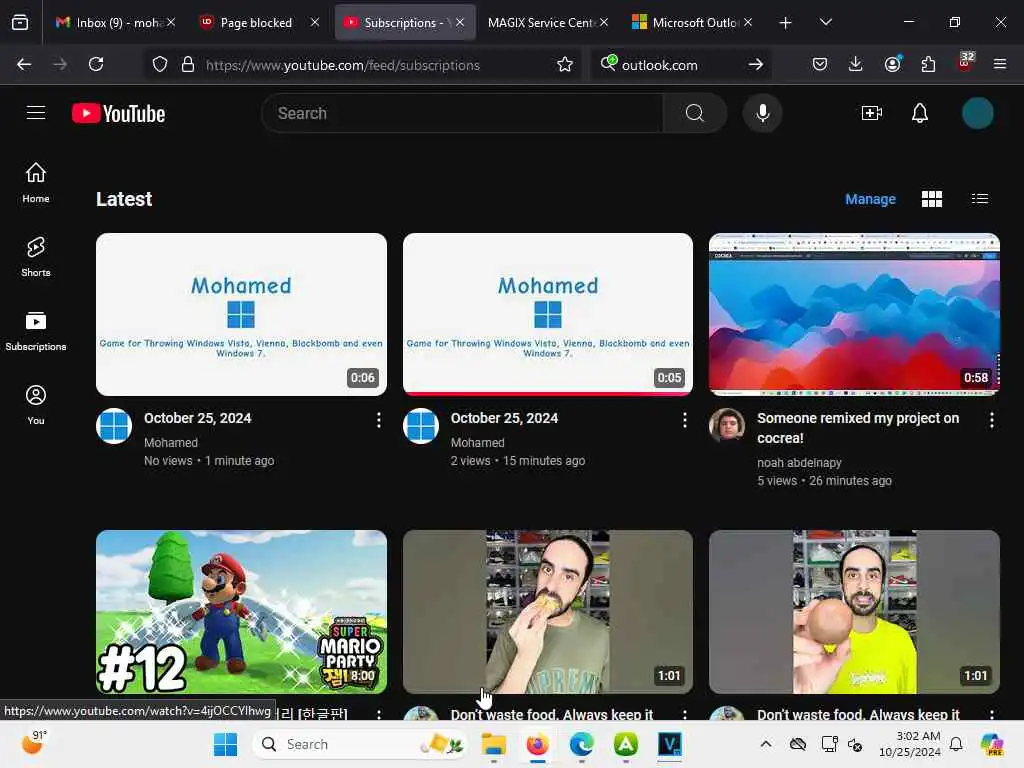Image resolution: width=1024 pixels, height=768 pixels.
Task: Click the noah abdelnapy channel name
Action: 799,462
